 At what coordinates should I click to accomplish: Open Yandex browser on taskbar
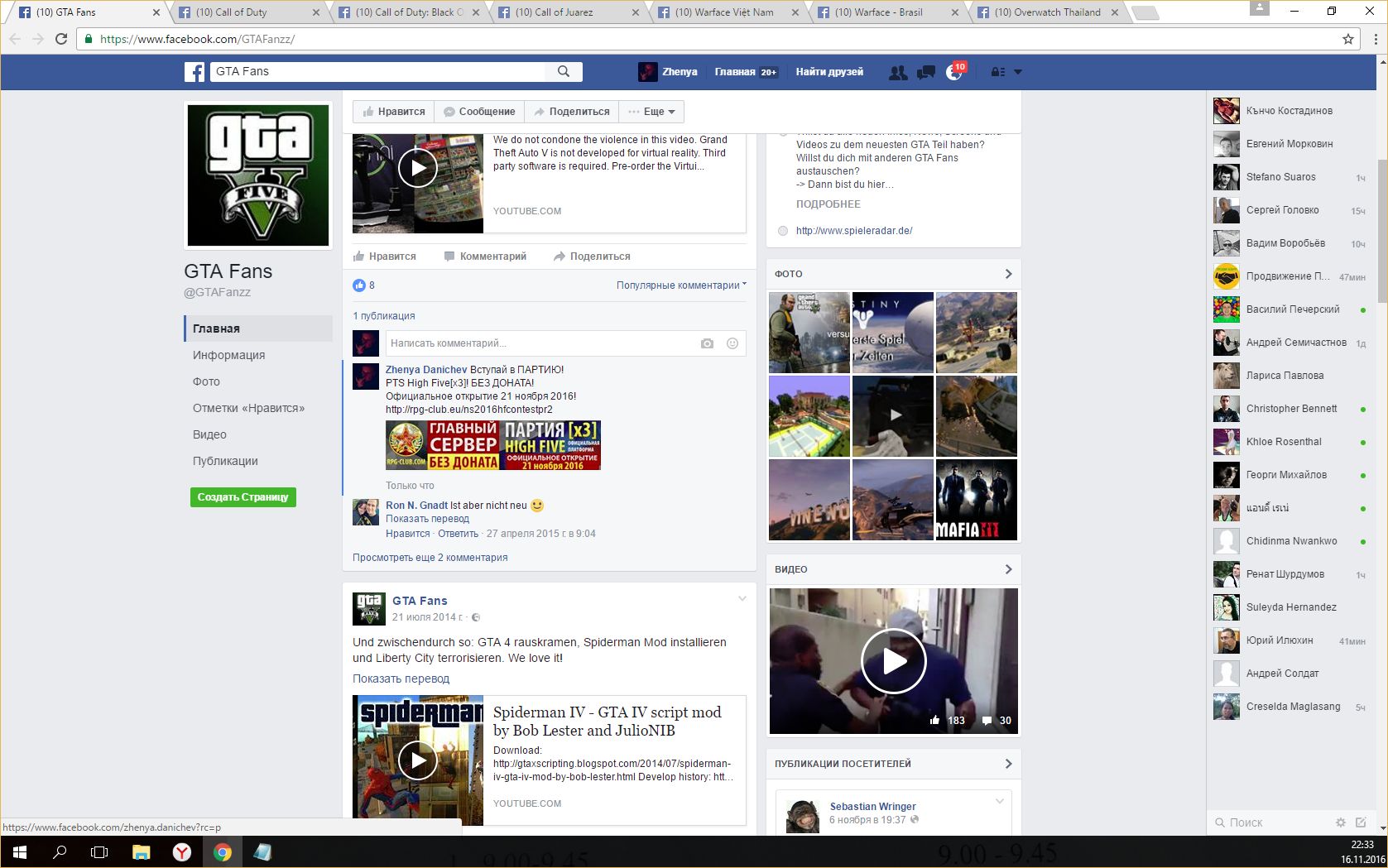pos(182,852)
